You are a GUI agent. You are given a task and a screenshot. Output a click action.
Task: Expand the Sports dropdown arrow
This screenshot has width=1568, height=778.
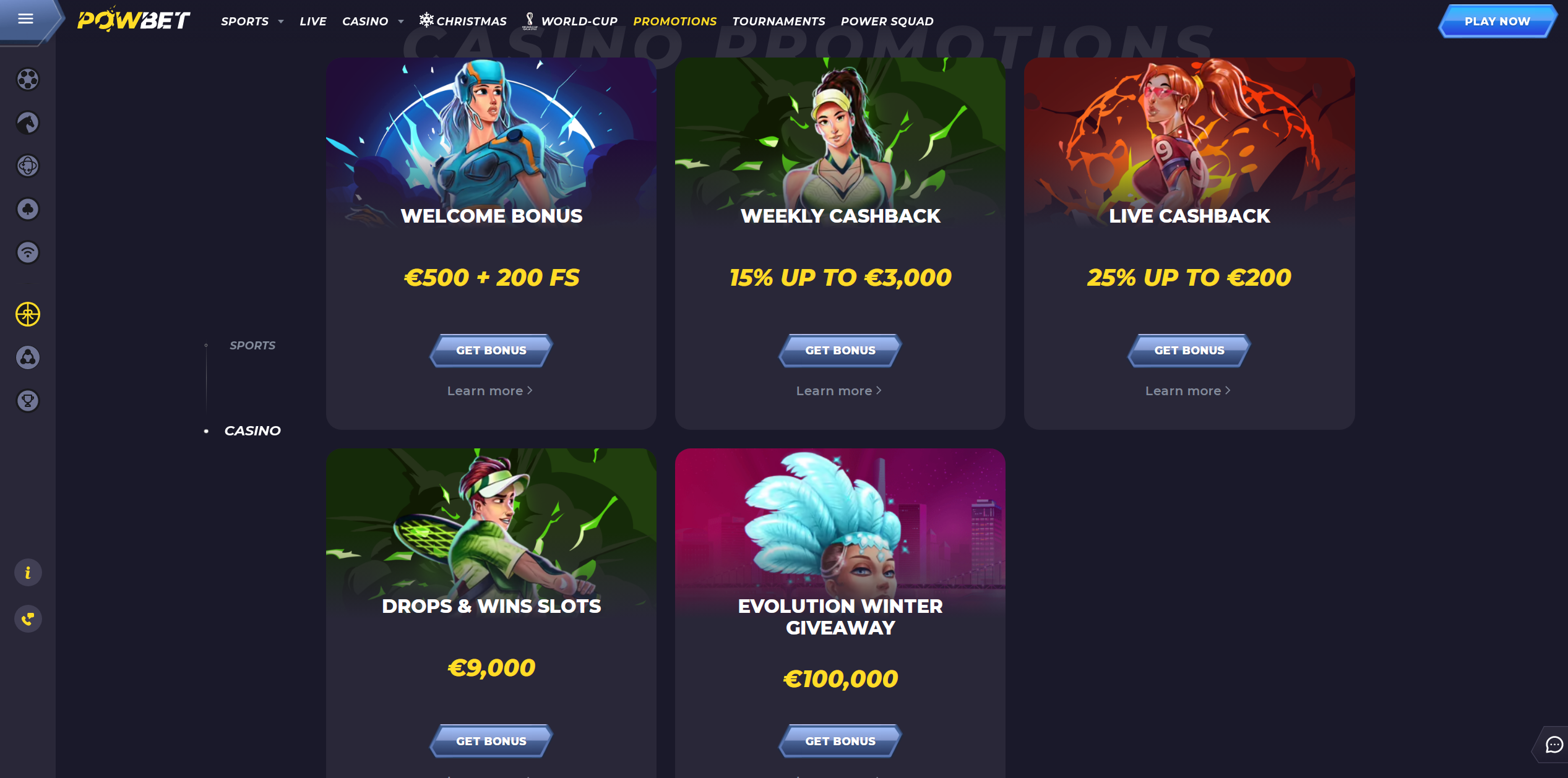tap(281, 22)
